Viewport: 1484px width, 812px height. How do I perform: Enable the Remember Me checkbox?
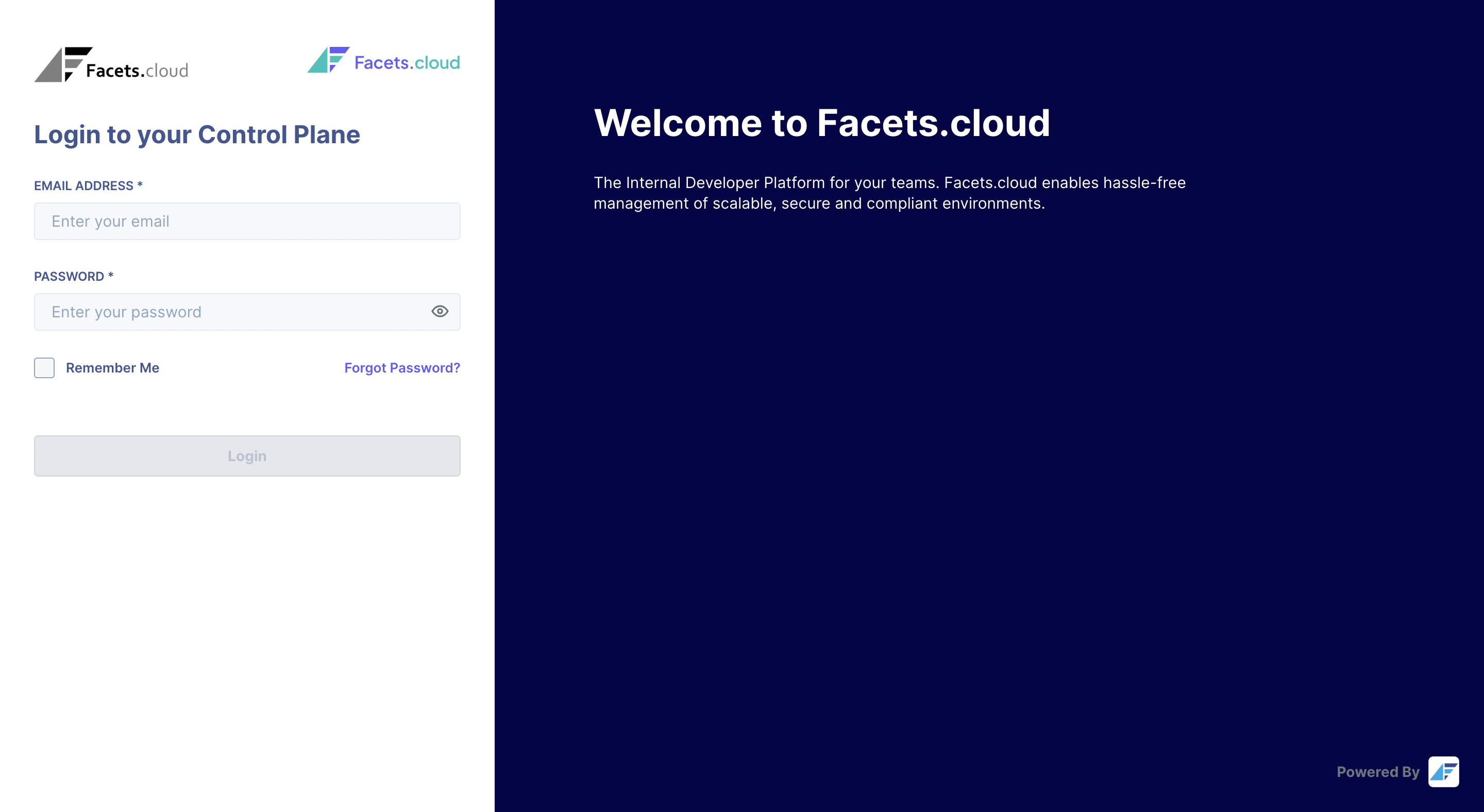coord(44,368)
